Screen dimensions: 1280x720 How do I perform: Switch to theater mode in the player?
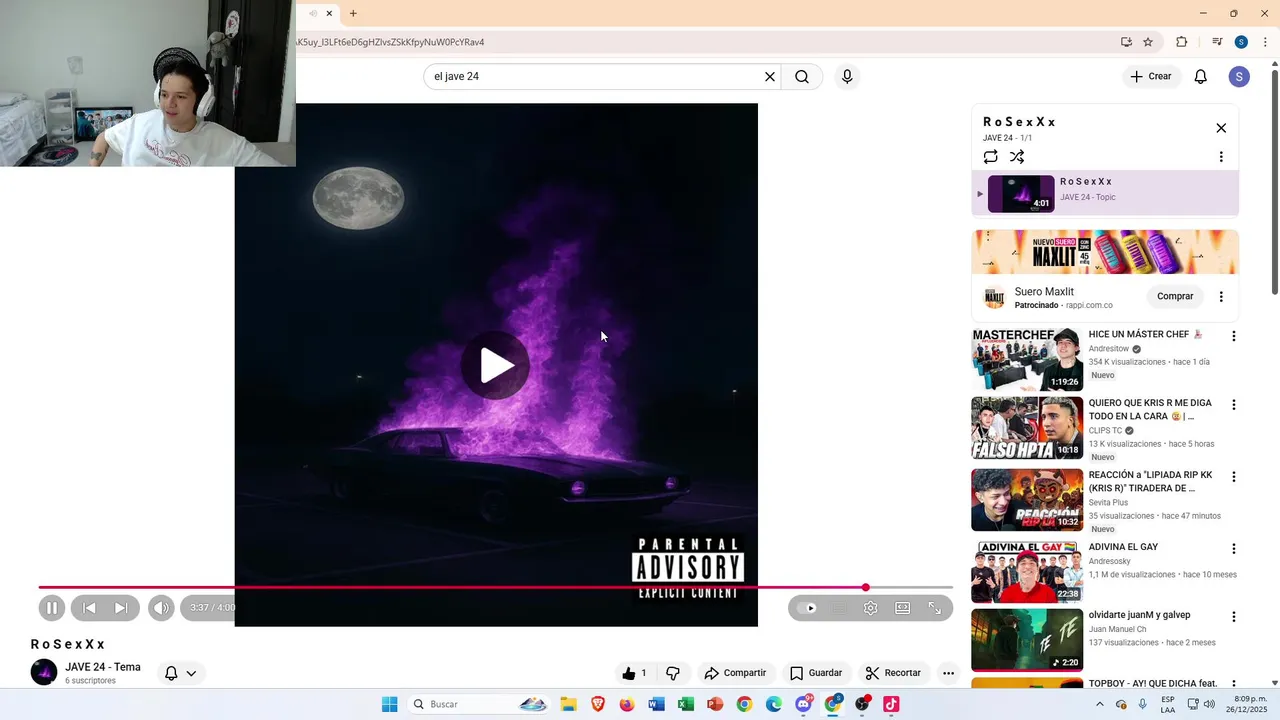(x=903, y=608)
